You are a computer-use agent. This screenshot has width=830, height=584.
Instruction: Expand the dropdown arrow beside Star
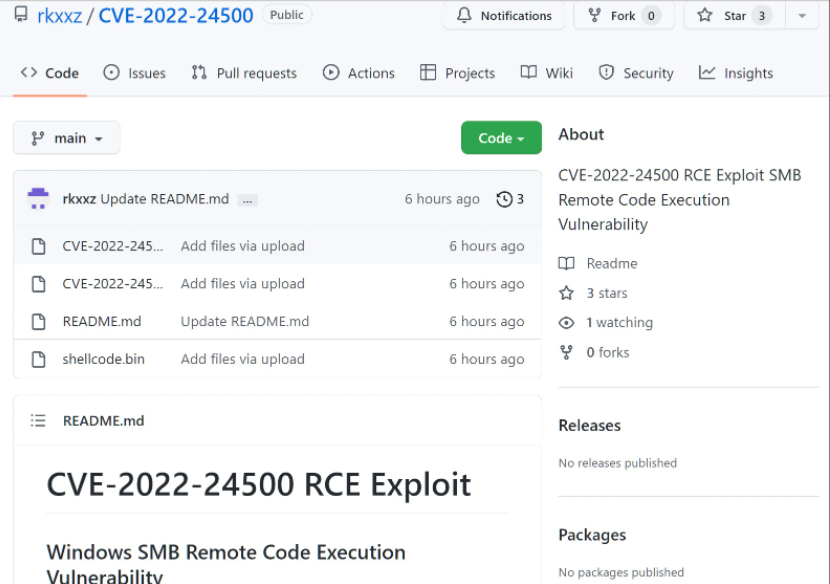(802, 16)
